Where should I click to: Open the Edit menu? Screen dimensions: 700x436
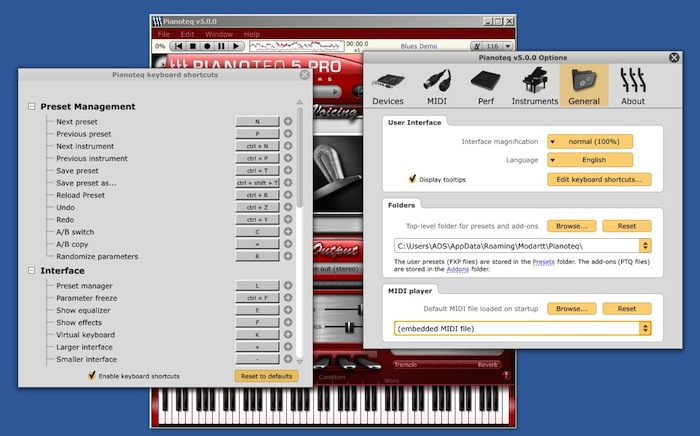(x=187, y=34)
